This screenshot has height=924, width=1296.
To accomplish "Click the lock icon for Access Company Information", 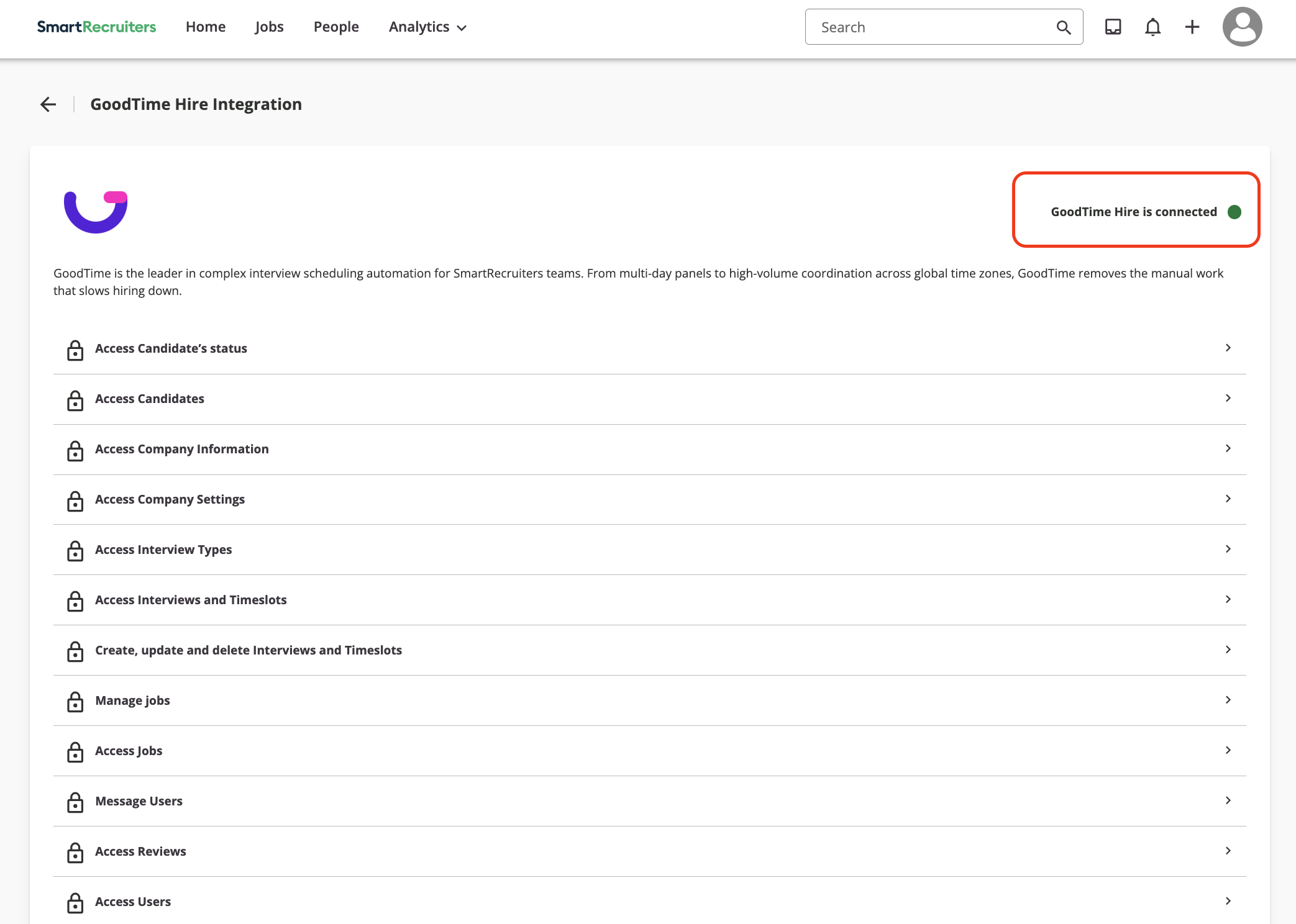I will (75, 450).
